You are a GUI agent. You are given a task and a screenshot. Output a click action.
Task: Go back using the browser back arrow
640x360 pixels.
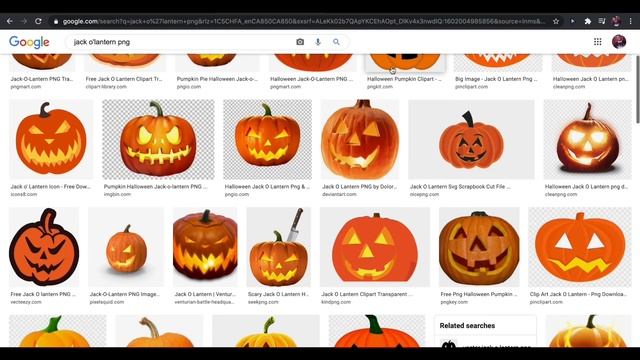point(10,21)
